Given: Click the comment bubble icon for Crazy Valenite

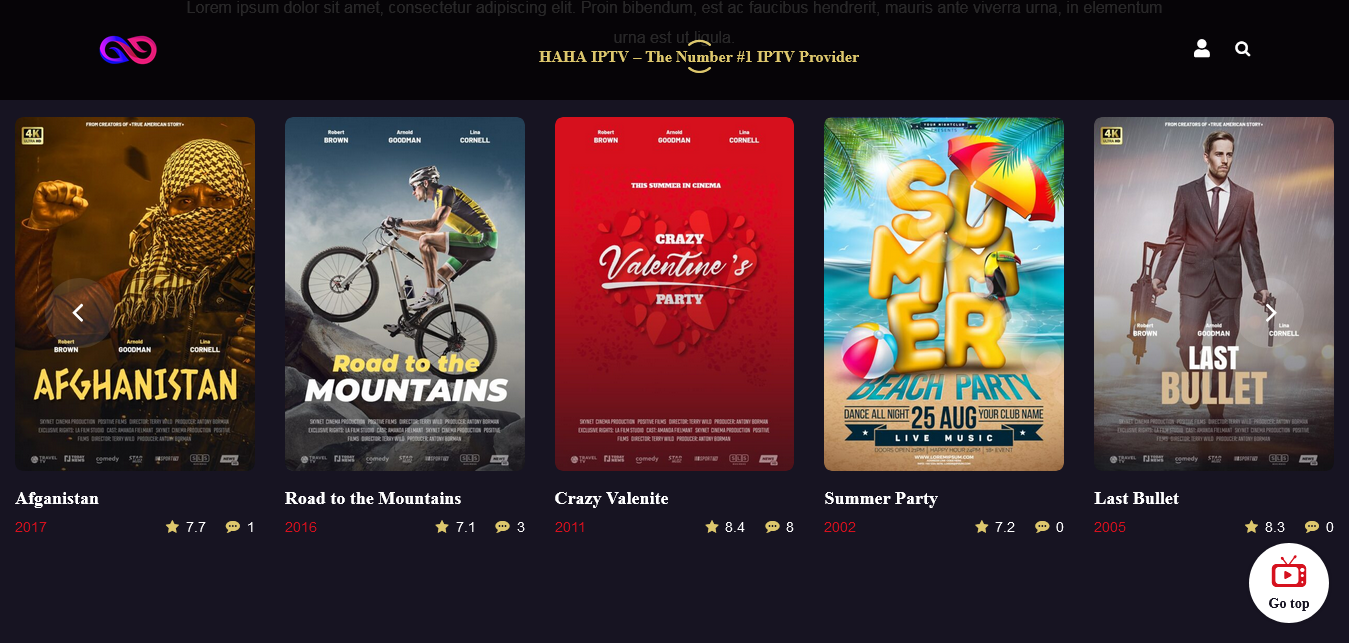Looking at the screenshot, I should [x=772, y=526].
